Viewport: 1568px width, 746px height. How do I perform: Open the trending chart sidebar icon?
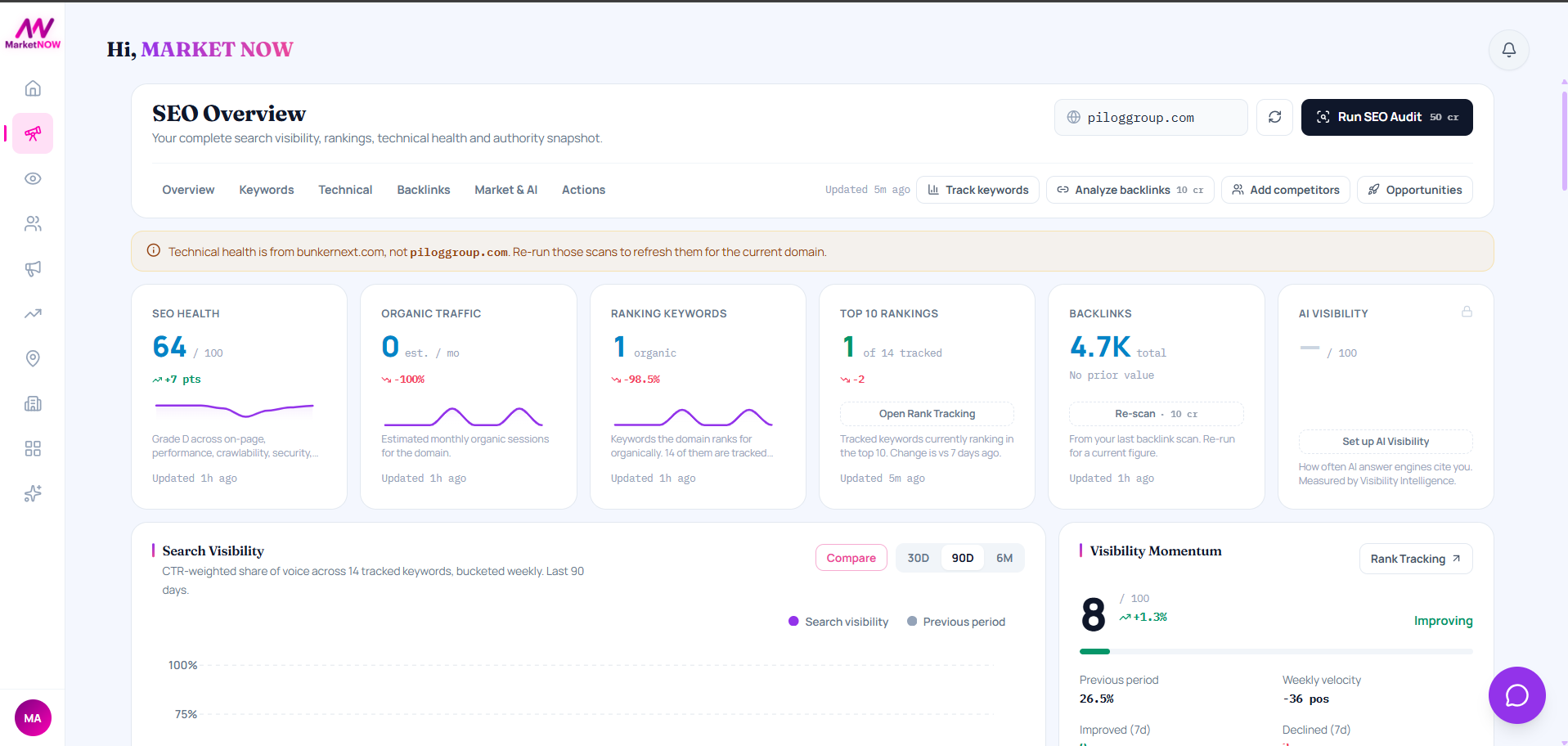tap(33, 313)
